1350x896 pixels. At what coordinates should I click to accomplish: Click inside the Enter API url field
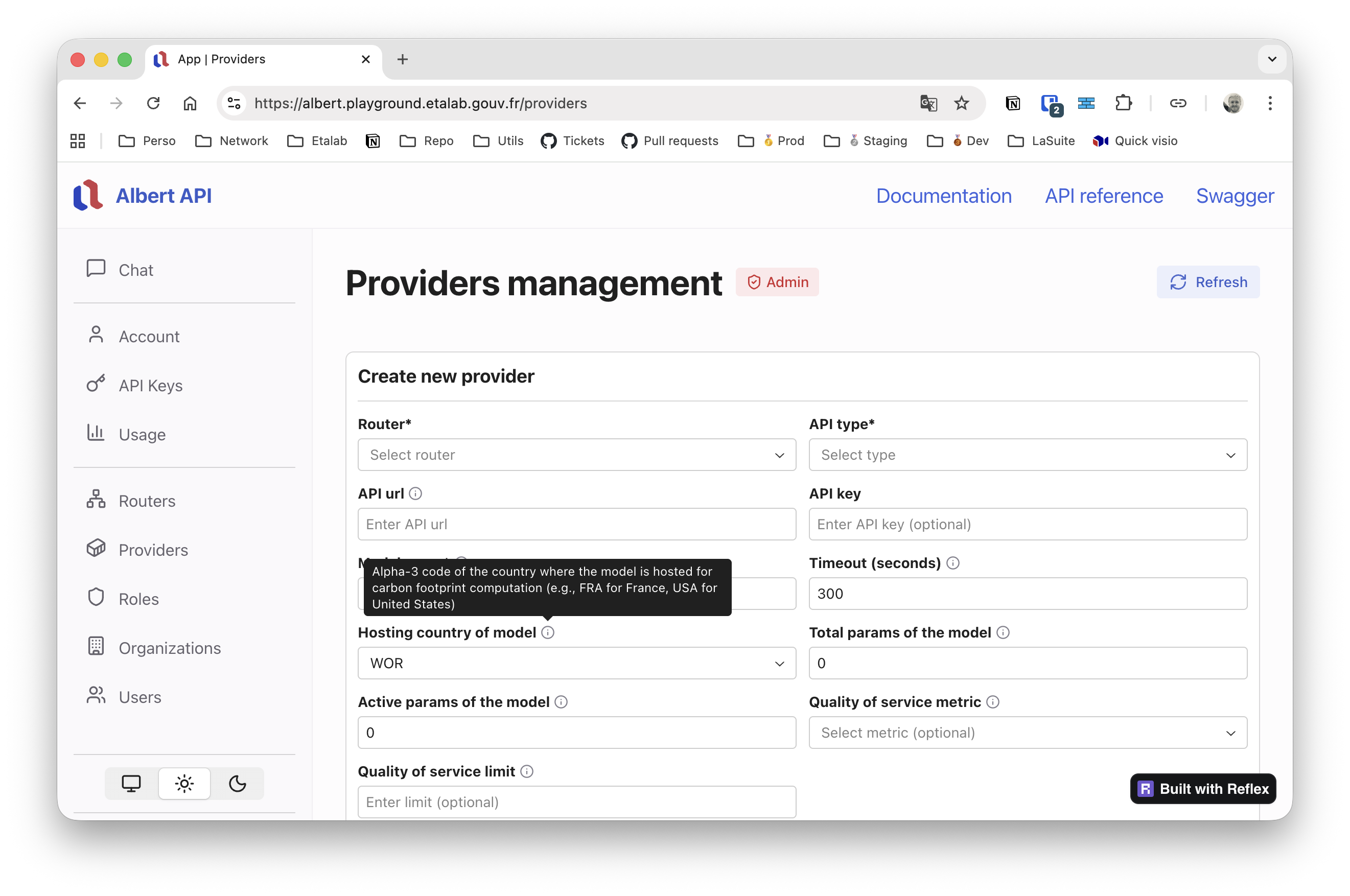click(x=576, y=524)
